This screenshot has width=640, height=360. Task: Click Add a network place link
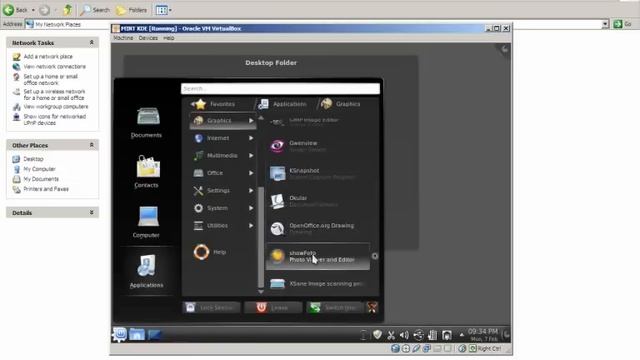tap(48, 57)
